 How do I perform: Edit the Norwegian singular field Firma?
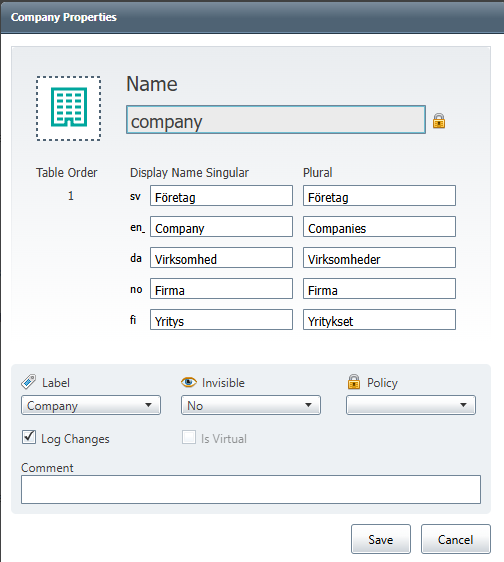click(x=221, y=289)
